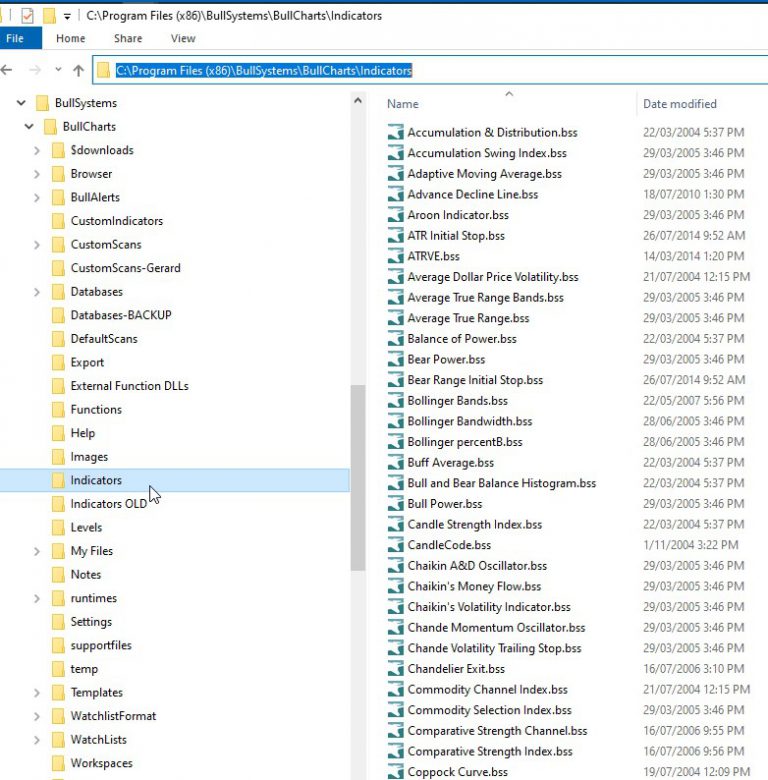Click the temp folder icon
The image size is (768, 780).
pos(58,669)
